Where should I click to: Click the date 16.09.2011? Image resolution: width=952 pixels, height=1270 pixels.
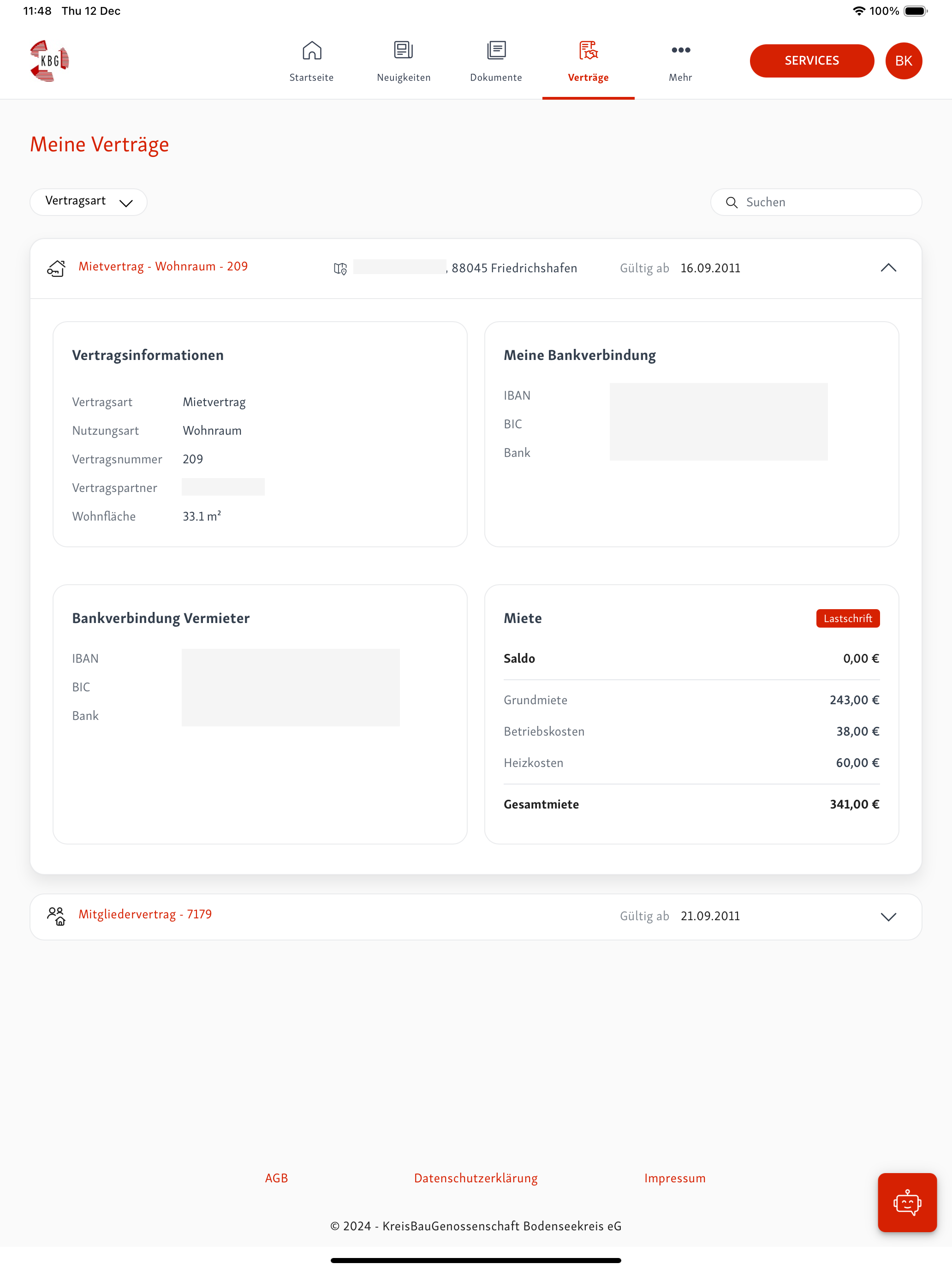[710, 268]
